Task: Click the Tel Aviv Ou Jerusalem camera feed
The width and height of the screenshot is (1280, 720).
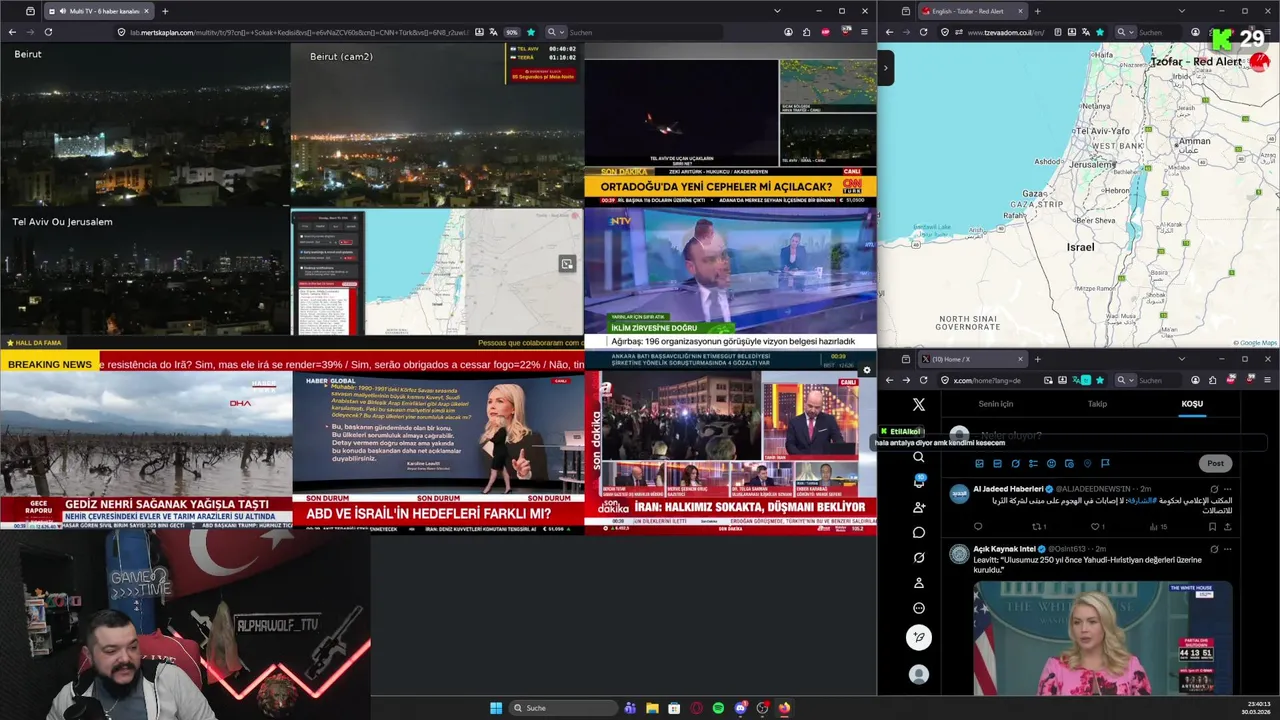Action: [x=145, y=272]
